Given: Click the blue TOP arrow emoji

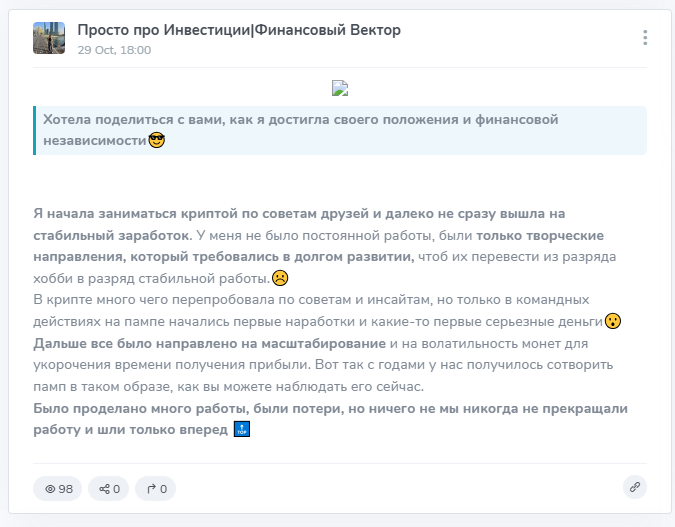Looking at the screenshot, I should point(242,429).
